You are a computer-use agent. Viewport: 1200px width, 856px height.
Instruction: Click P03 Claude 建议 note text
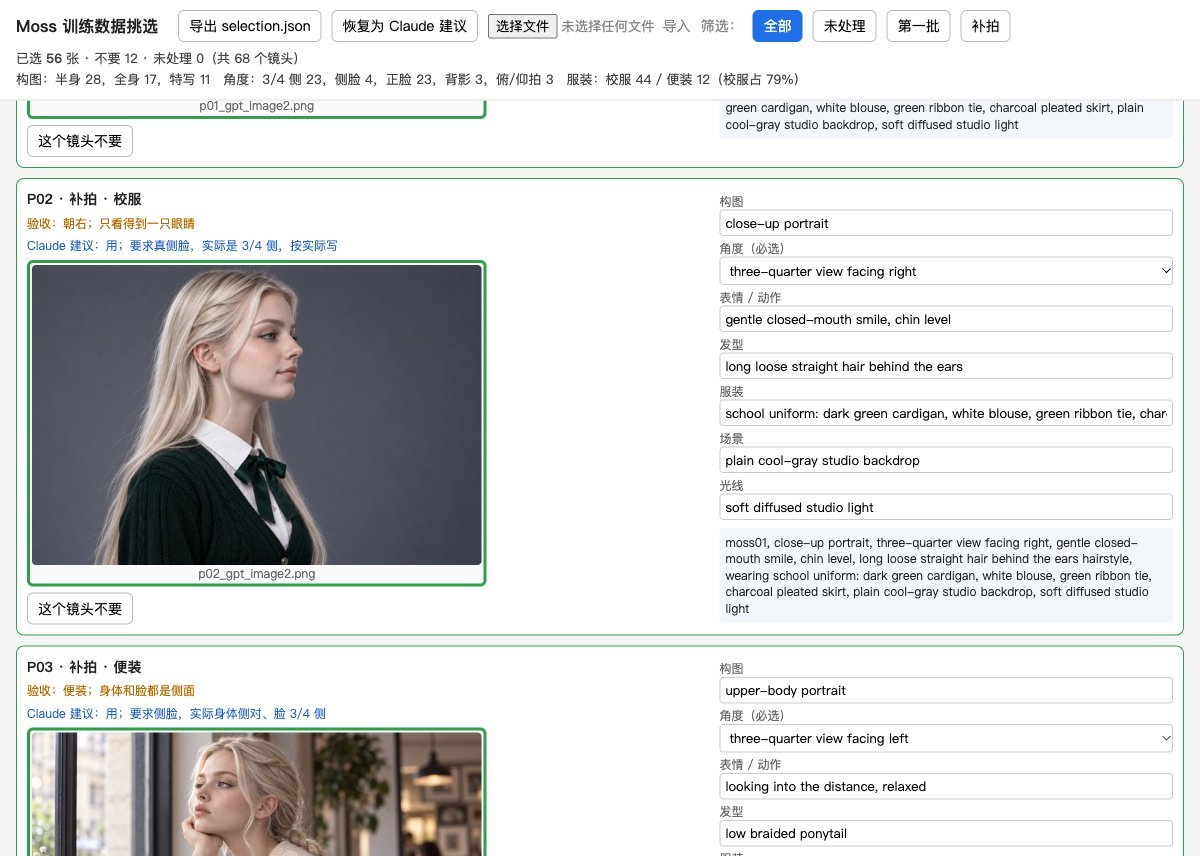(176, 714)
